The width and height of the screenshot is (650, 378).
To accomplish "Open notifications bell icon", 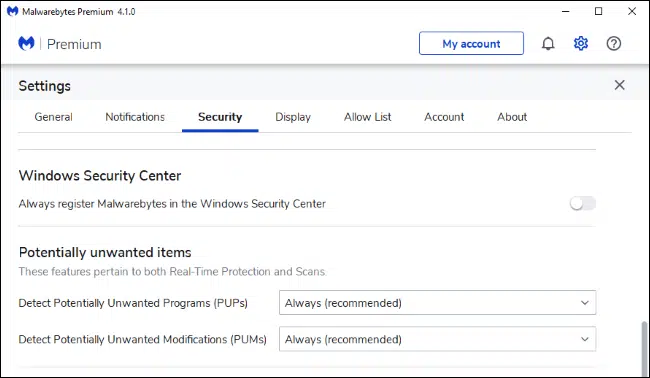I will 548,44.
